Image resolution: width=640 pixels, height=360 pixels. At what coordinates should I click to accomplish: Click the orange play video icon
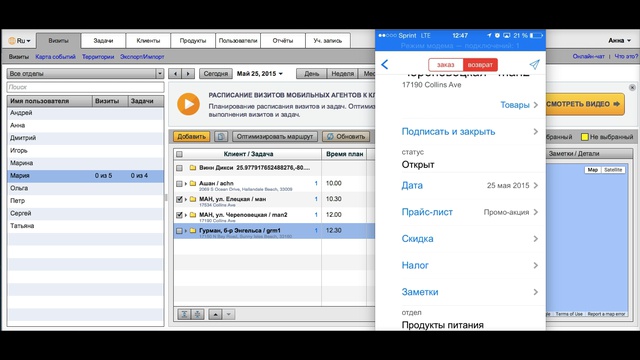[189, 104]
